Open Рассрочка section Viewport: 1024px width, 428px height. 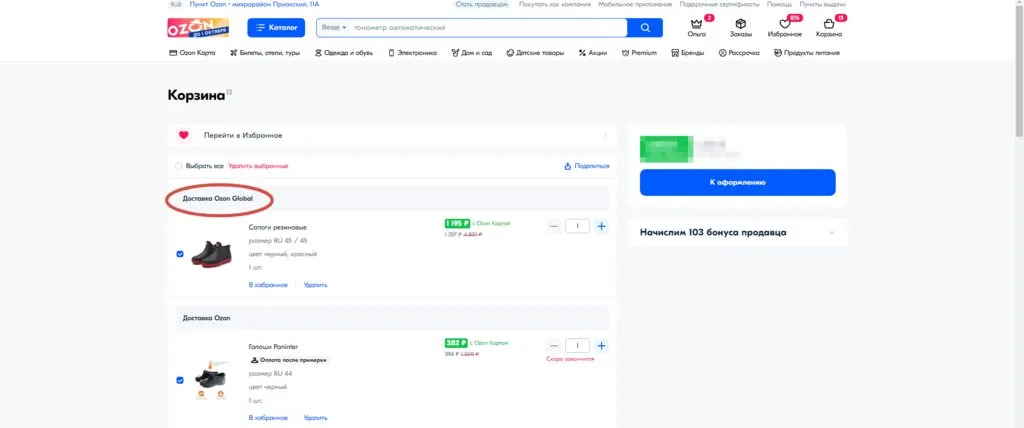click(x=739, y=53)
